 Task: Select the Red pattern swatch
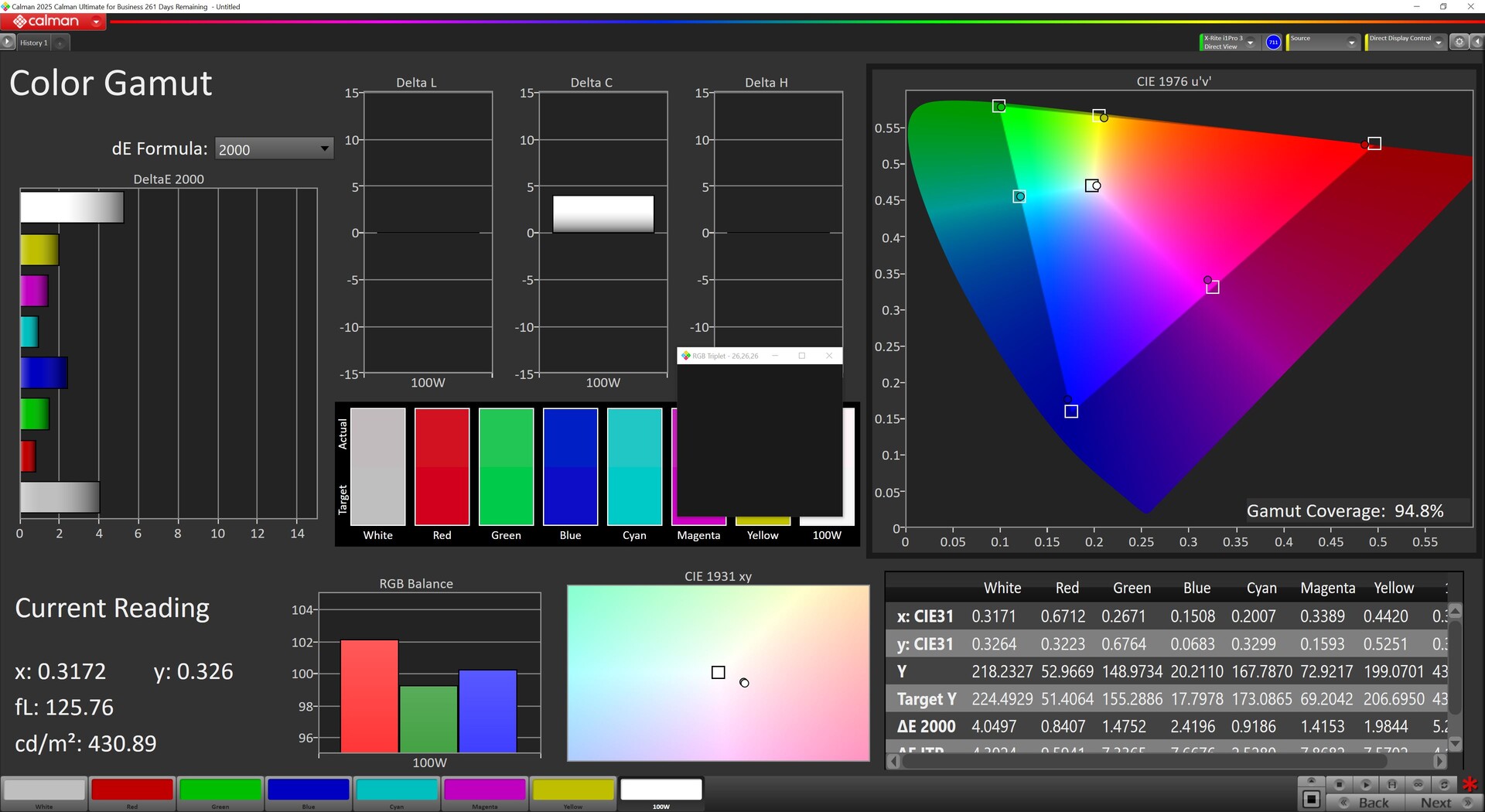click(132, 790)
